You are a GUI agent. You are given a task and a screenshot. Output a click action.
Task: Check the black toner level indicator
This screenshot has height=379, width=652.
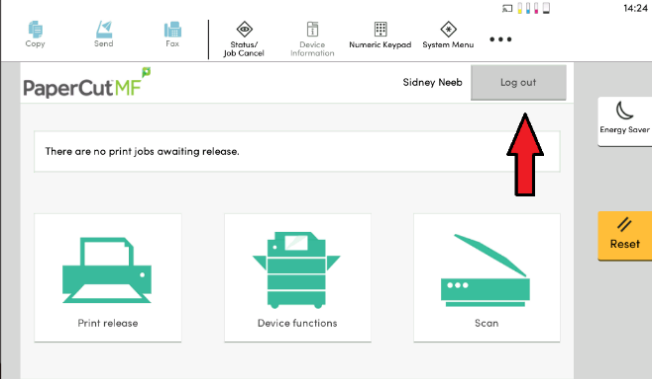point(546,8)
